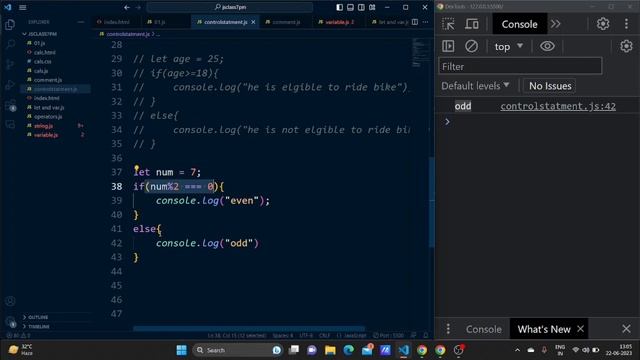Toggle the bottom panel layout icon
640x360 pixels.
[350, 7]
